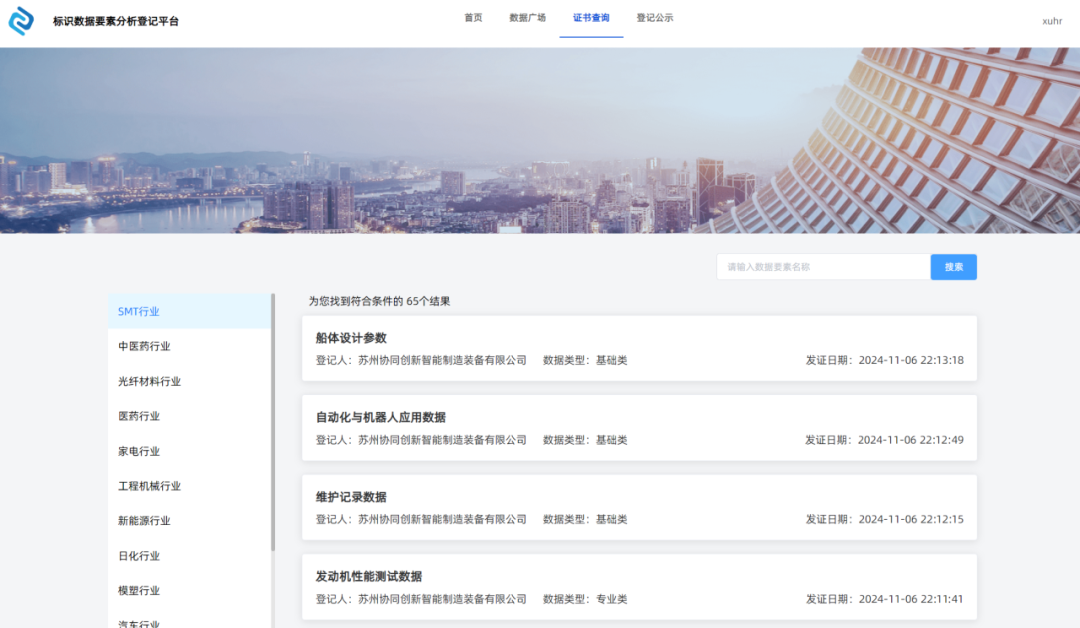Click the username xuhr in top right
This screenshot has height=628, width=1080.
(x=1052, y=20)
